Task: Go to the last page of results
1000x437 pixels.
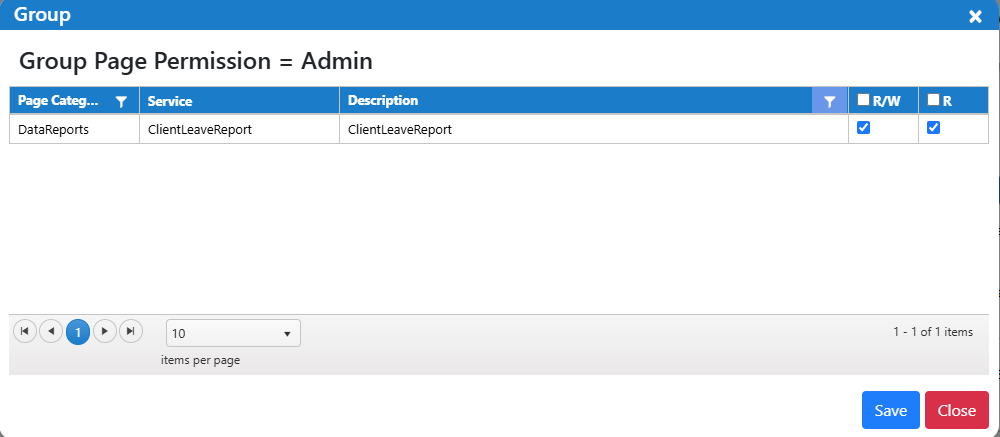Action: point(131,331)
